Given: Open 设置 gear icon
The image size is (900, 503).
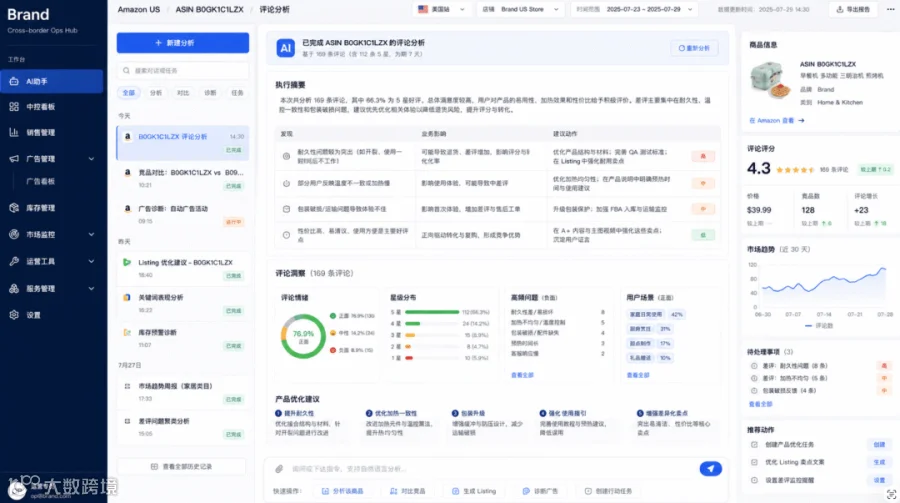Looking at the screenshot, I should (14, 315).
